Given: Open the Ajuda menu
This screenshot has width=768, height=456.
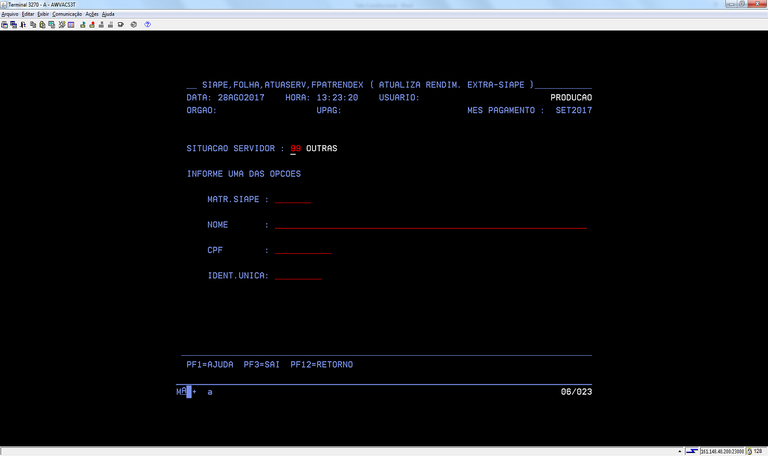Looking at the screenshot, I should coord(108,14).
